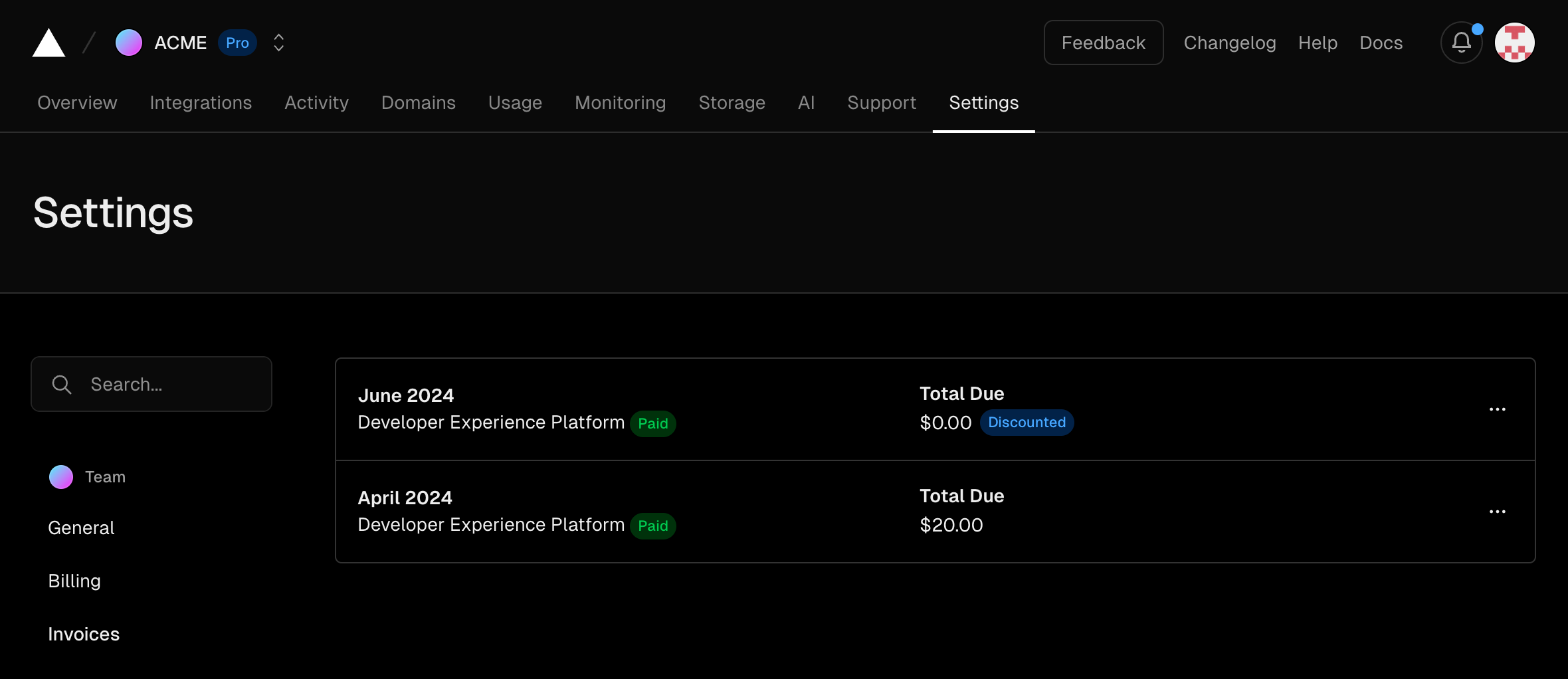Select Billing in settings sidebar

pos(74,581)
